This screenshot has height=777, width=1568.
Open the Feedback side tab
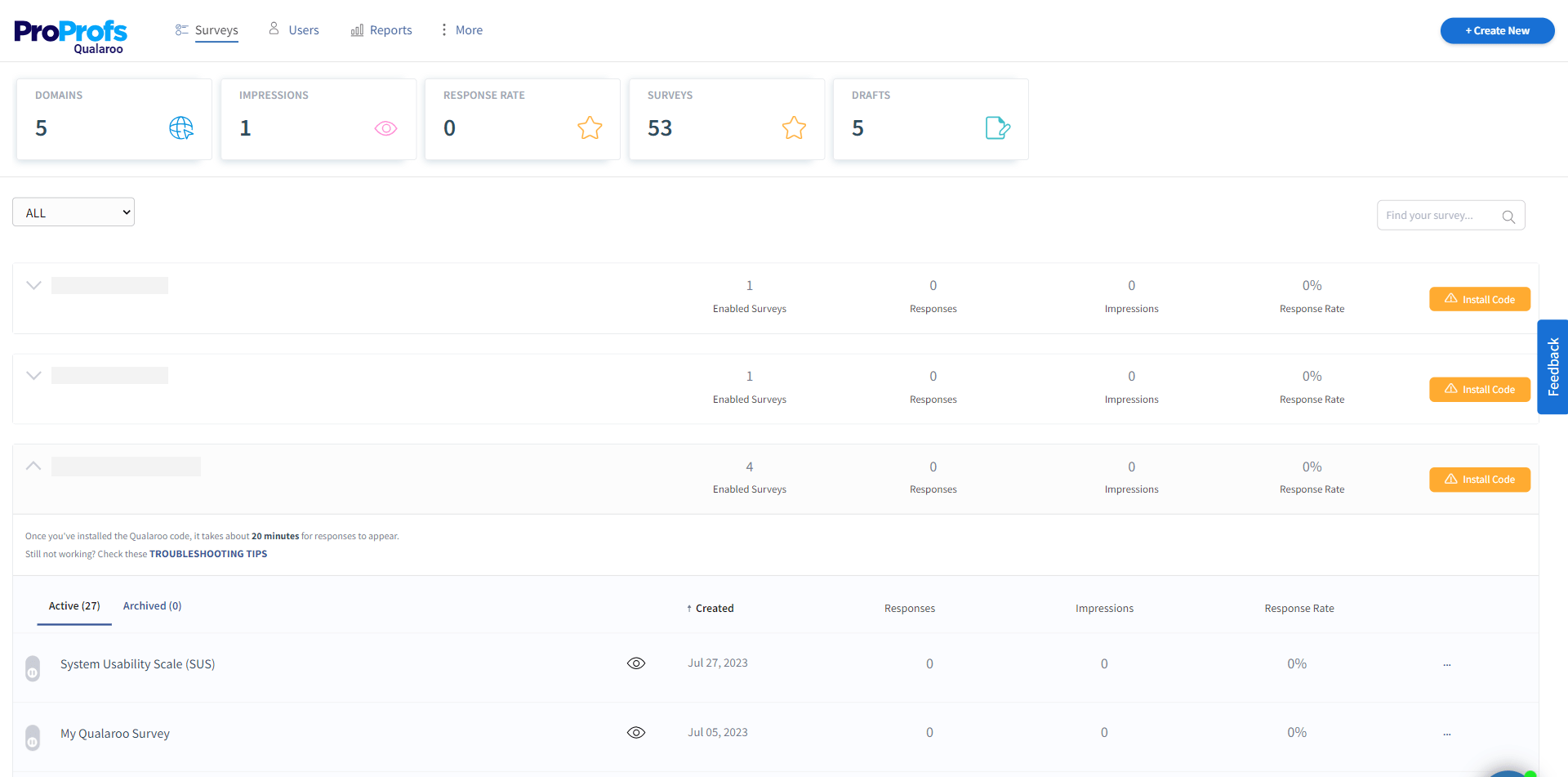click(1552, 367)
